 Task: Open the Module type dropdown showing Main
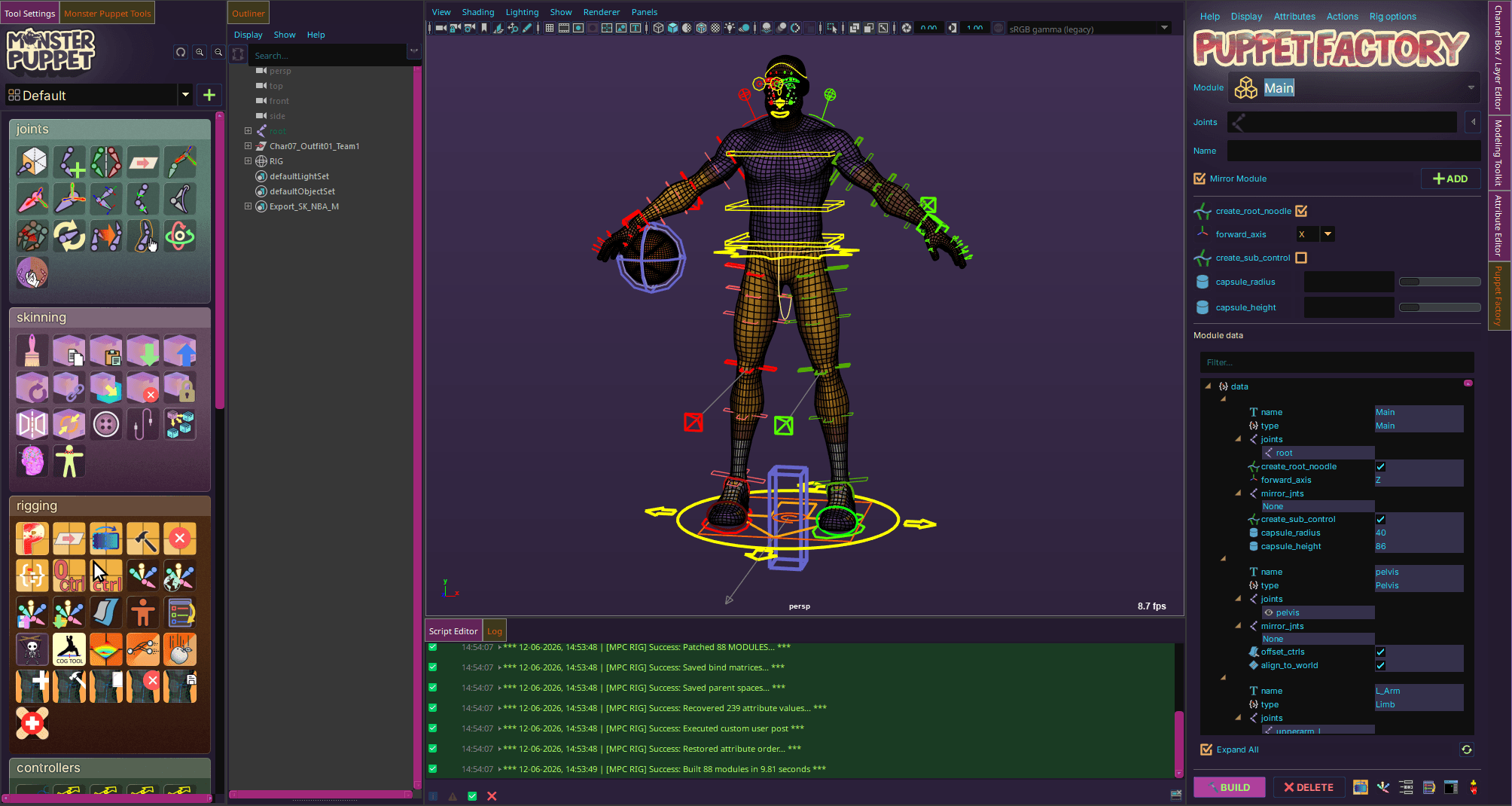[x=1355, y=88]
